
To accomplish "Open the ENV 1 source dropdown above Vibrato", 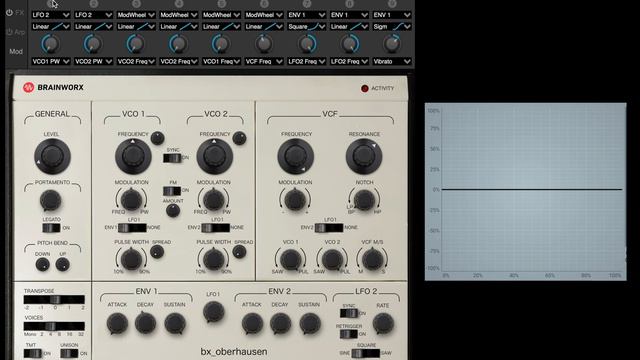I will tap(392, 15).
